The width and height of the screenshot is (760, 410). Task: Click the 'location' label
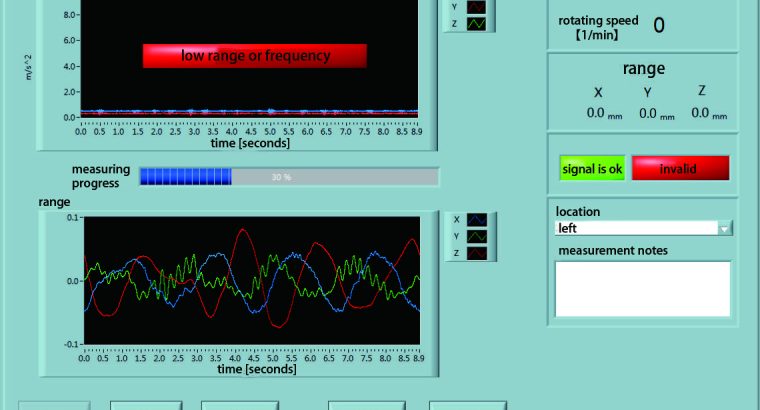click(578, 212)
